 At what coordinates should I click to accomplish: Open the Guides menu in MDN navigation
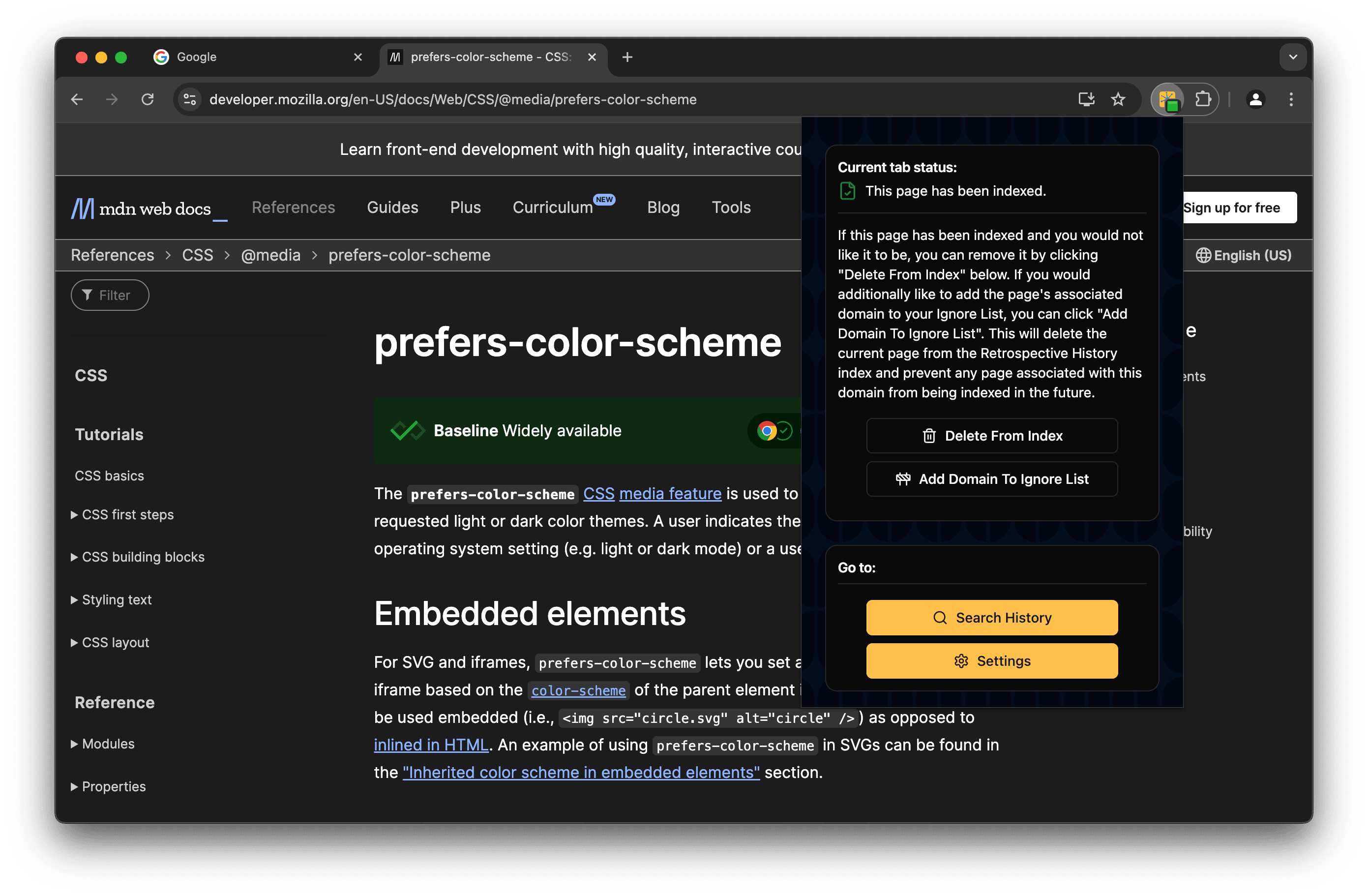click(x=392, y=208)
